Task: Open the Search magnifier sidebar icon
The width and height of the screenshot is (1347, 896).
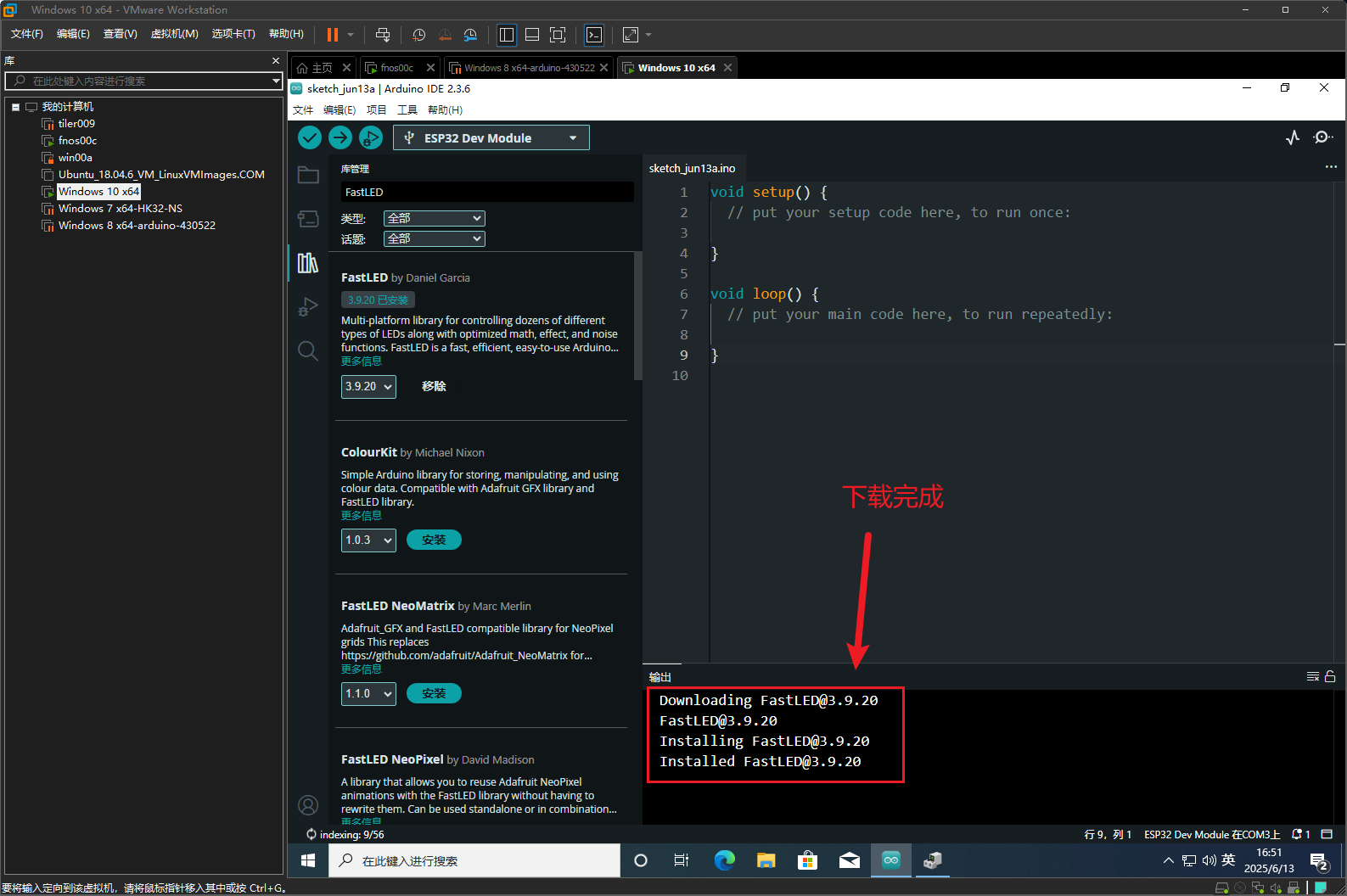Action: pyautogui.click(x=308, y=350)
